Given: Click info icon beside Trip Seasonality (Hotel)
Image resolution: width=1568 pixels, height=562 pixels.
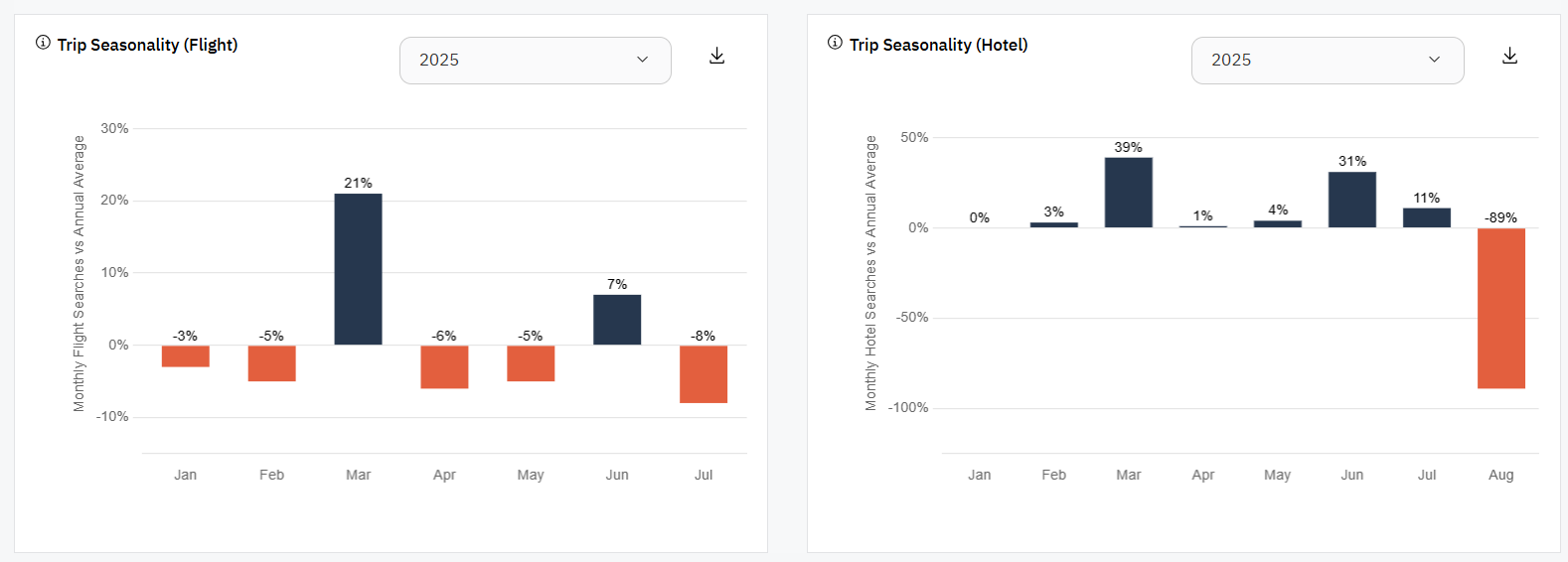Looking at the screenshot, I should coord(835,43).
